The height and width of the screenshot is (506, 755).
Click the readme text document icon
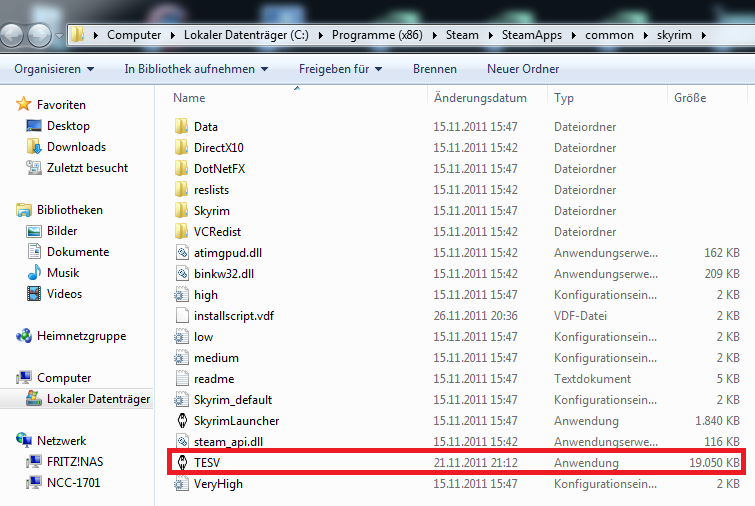[x=182, y=379]
